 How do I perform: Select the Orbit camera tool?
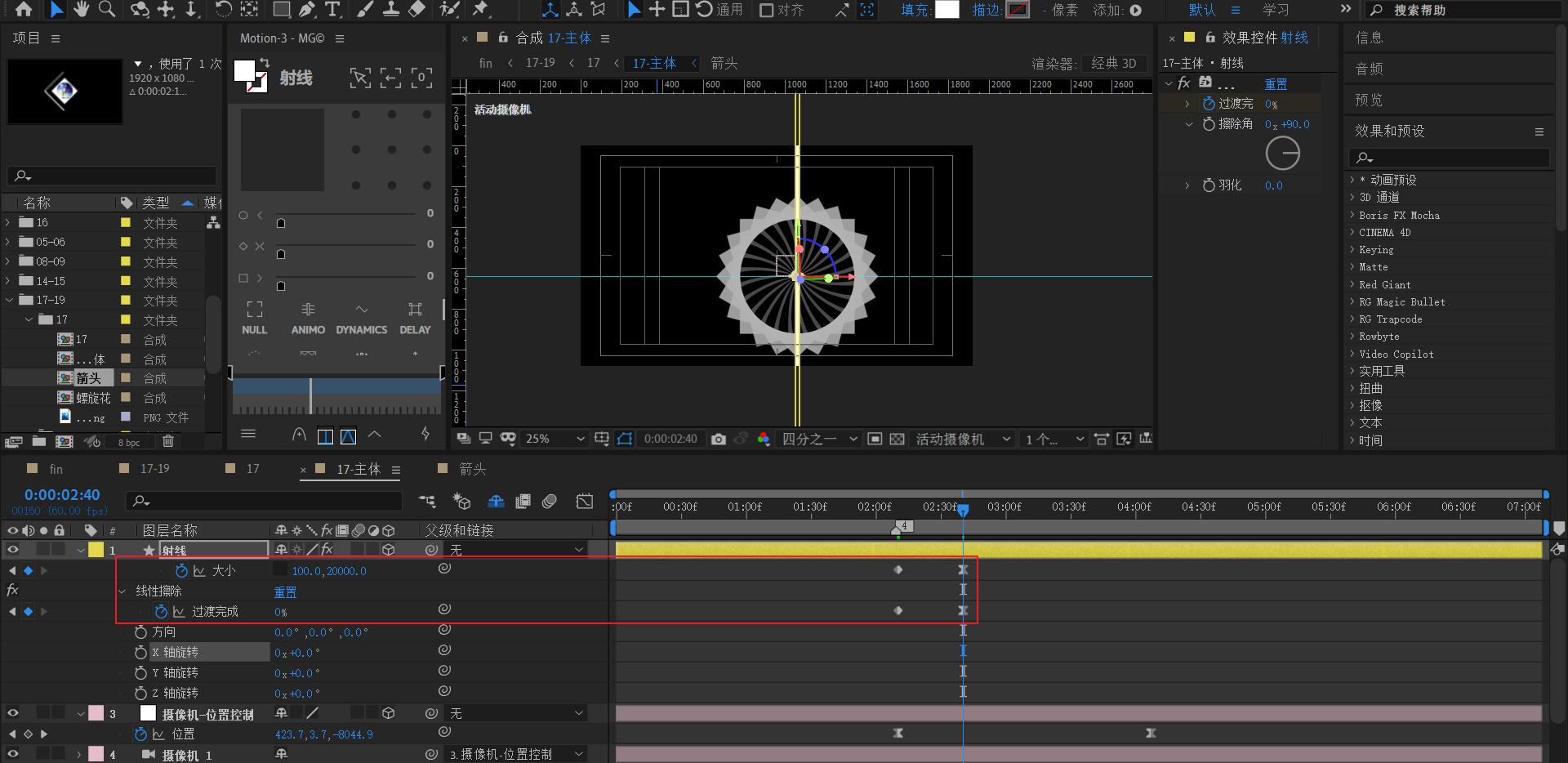[x=140, y=9]
